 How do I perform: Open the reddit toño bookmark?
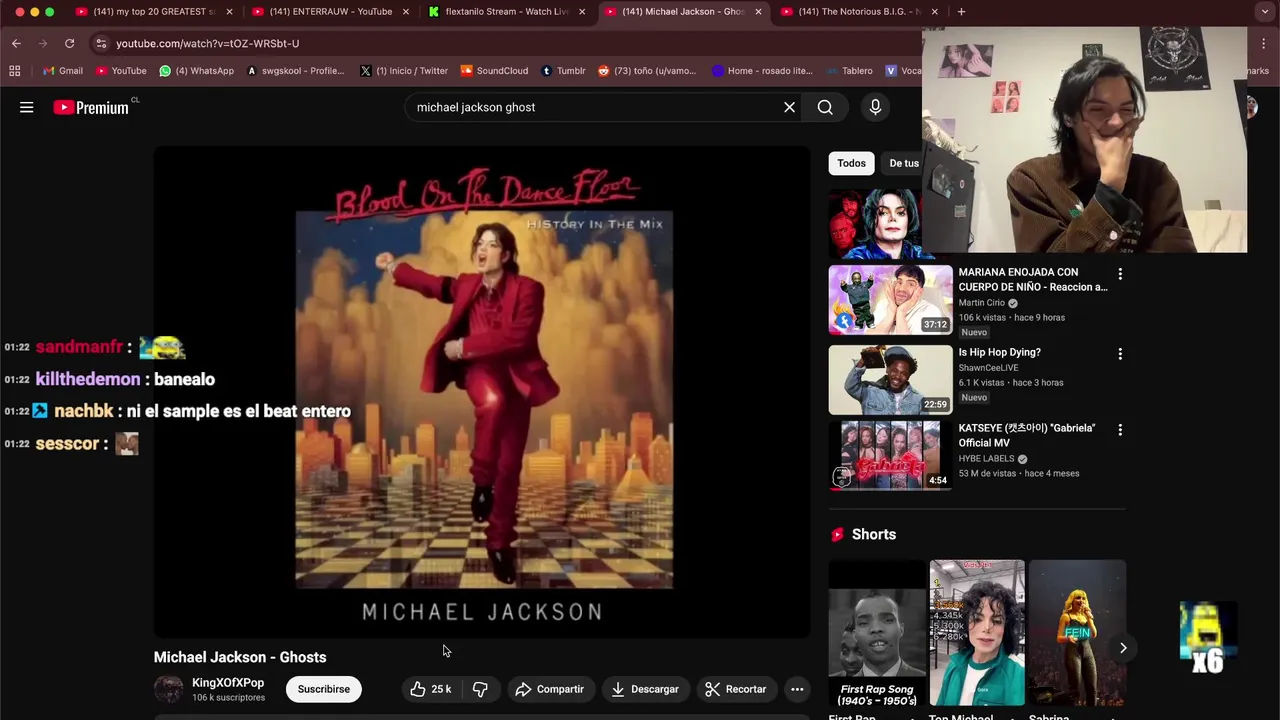tap(647, 71)
